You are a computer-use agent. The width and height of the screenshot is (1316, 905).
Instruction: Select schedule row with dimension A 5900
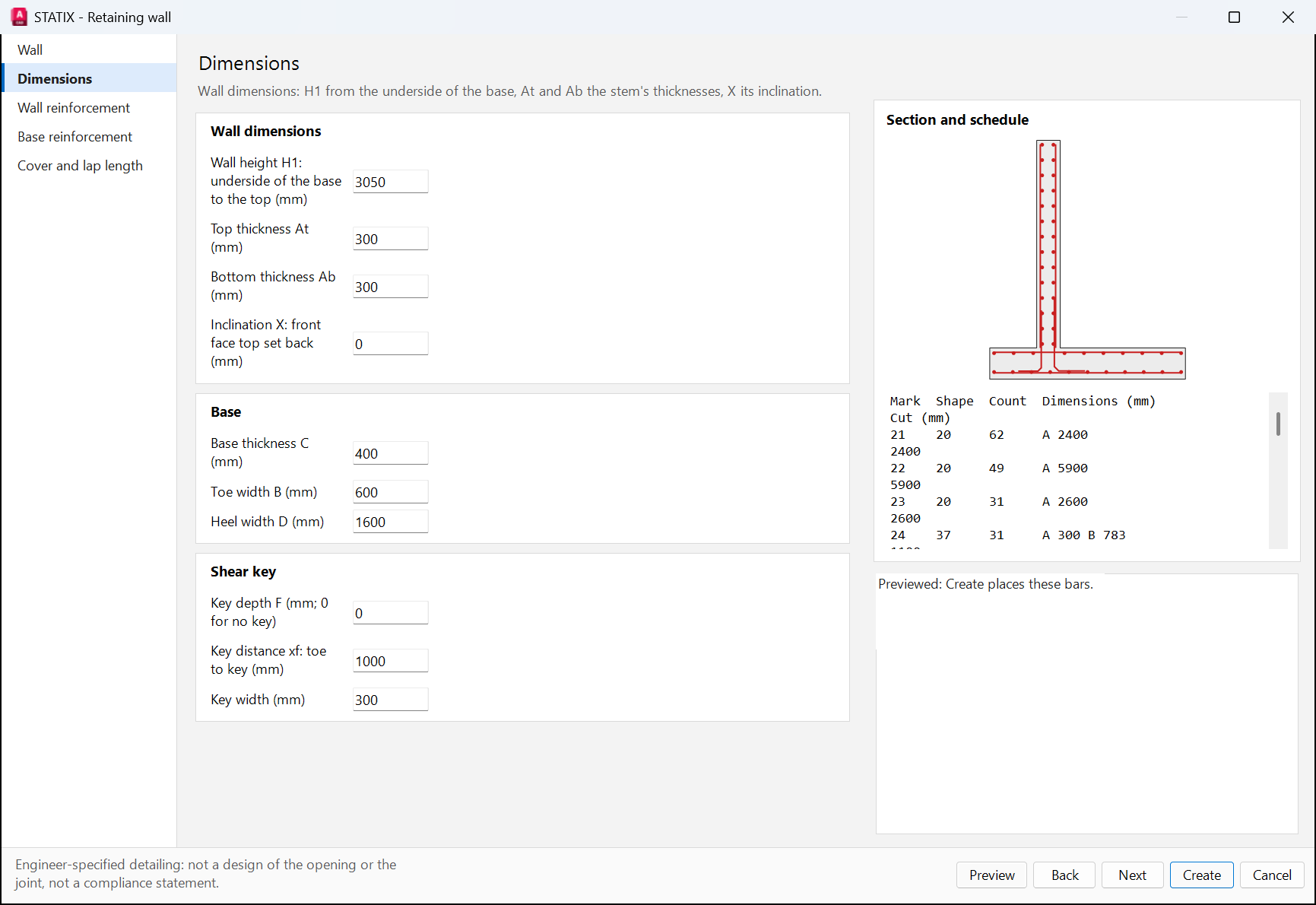point(989,477)
